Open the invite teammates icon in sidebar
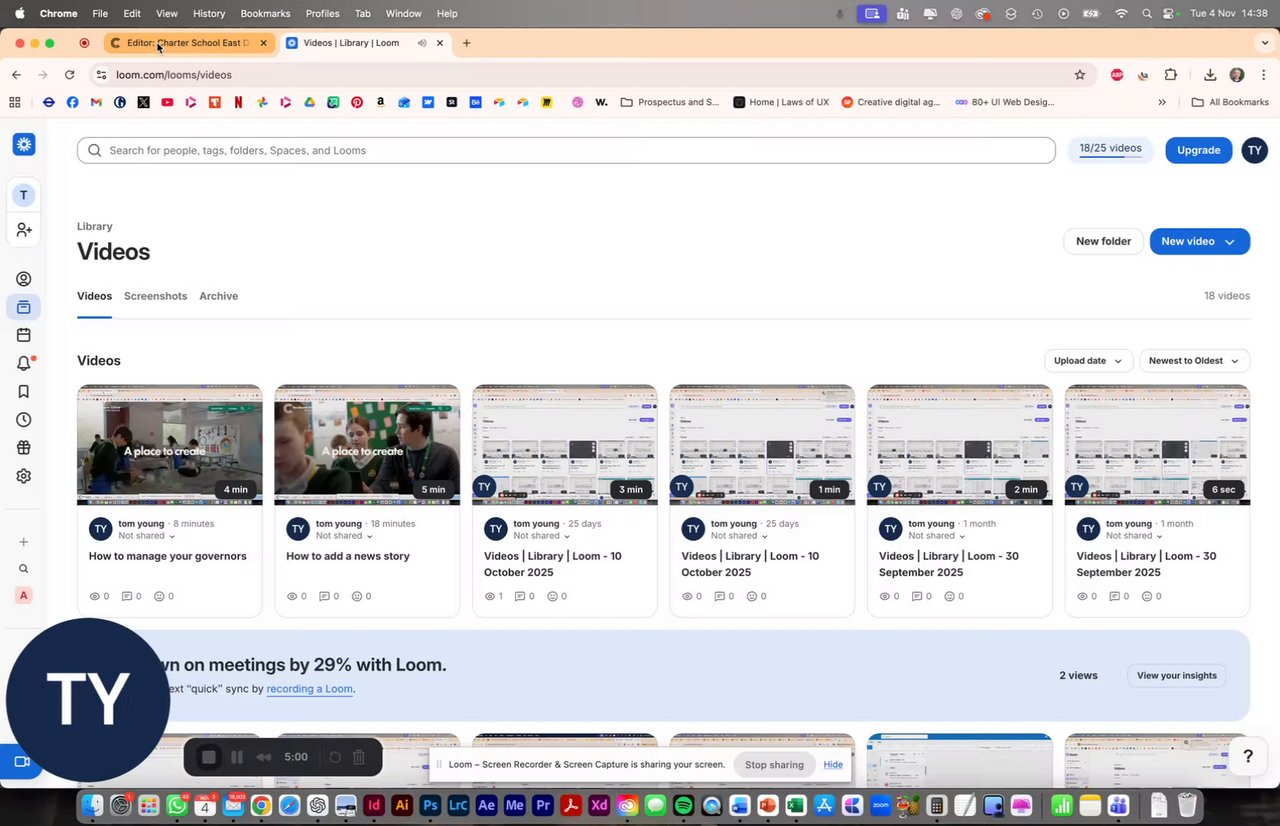1280x826 pixels. coord(24,230)
